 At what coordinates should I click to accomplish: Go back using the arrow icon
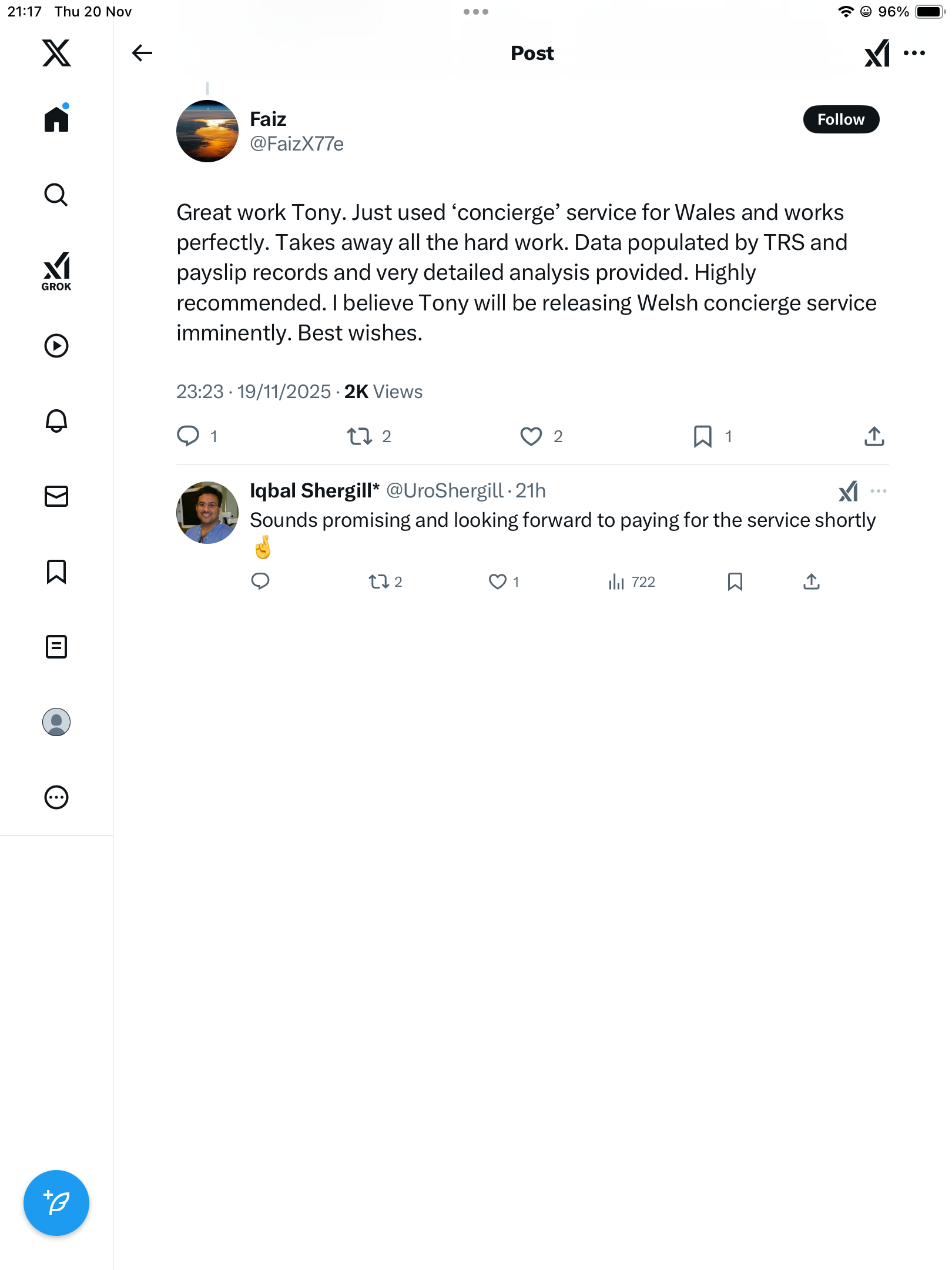[142, 53]
